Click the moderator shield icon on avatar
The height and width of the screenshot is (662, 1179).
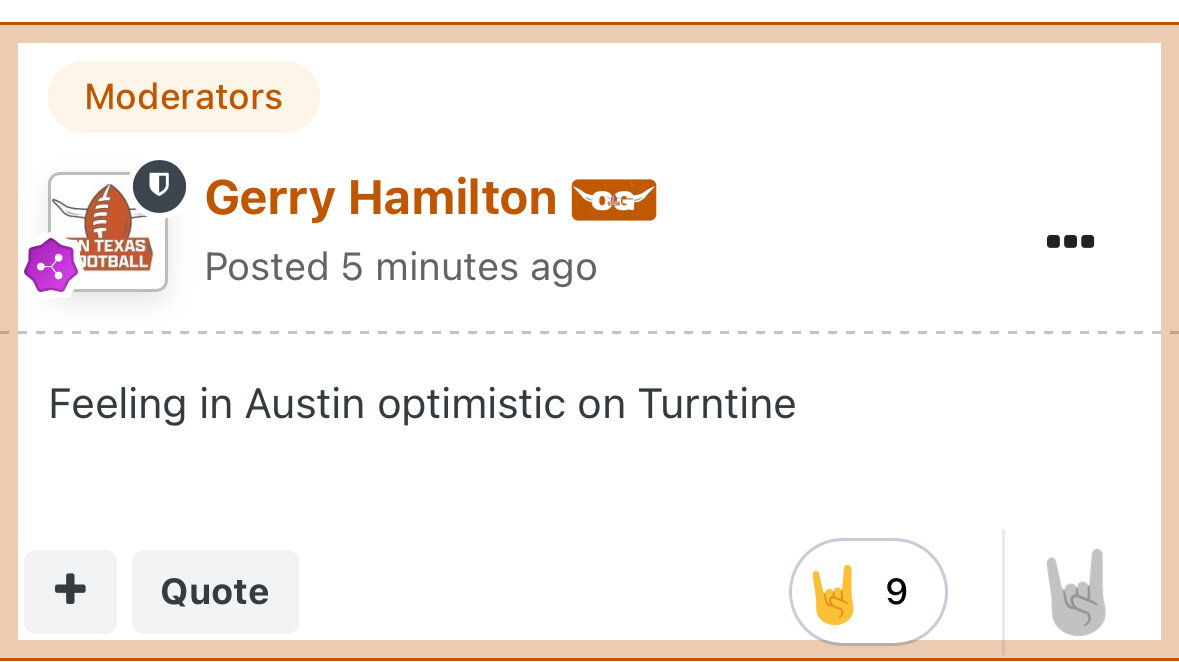pyautogui.click(x=159, y=186)
